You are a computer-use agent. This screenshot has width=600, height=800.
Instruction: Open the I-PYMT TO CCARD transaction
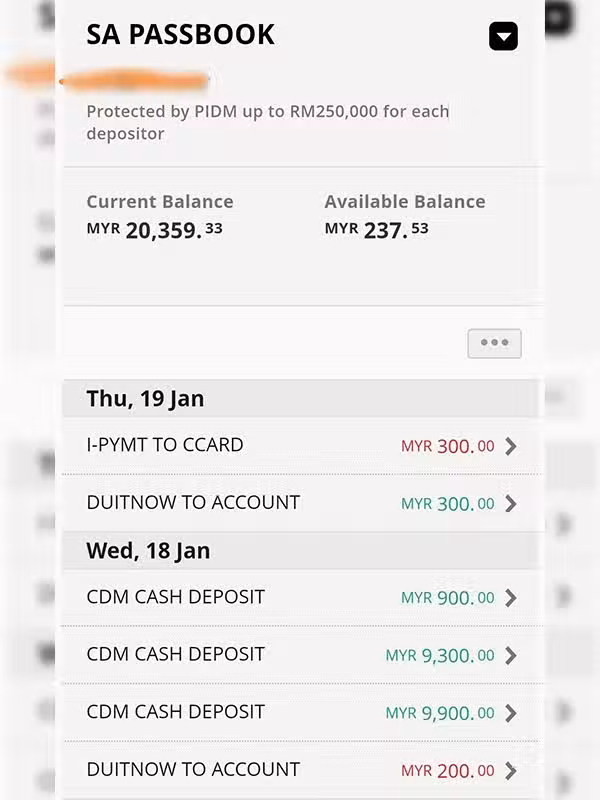[165, 445]
